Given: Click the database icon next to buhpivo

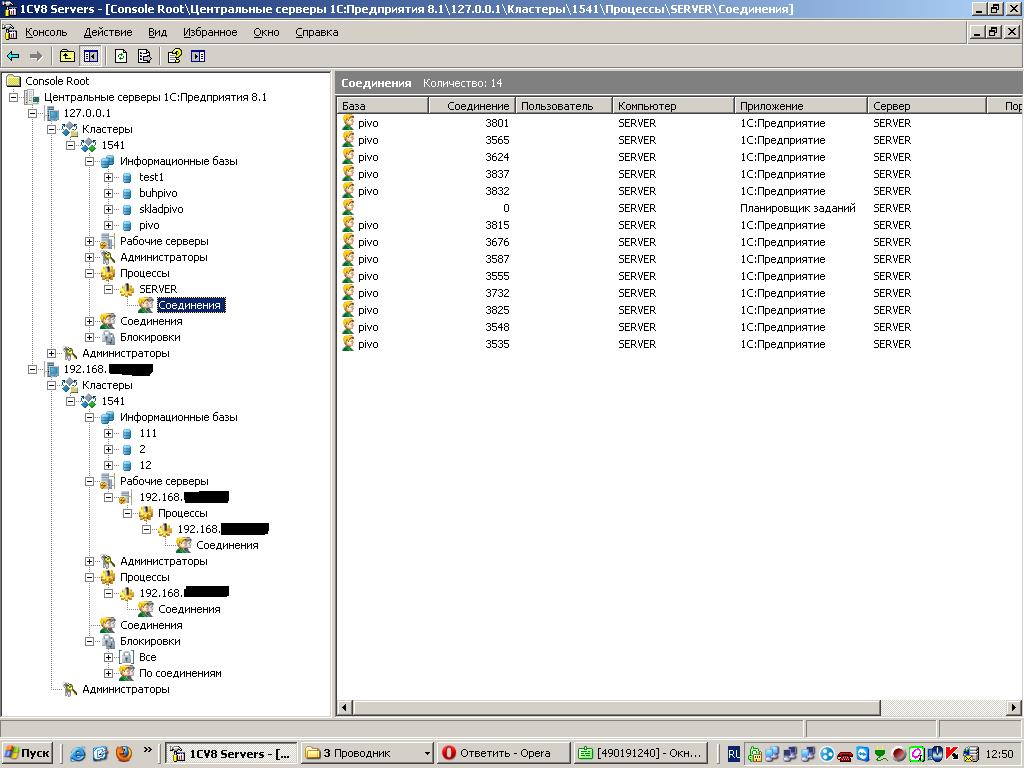Looking at the screenshot, I should click(127, 193).
